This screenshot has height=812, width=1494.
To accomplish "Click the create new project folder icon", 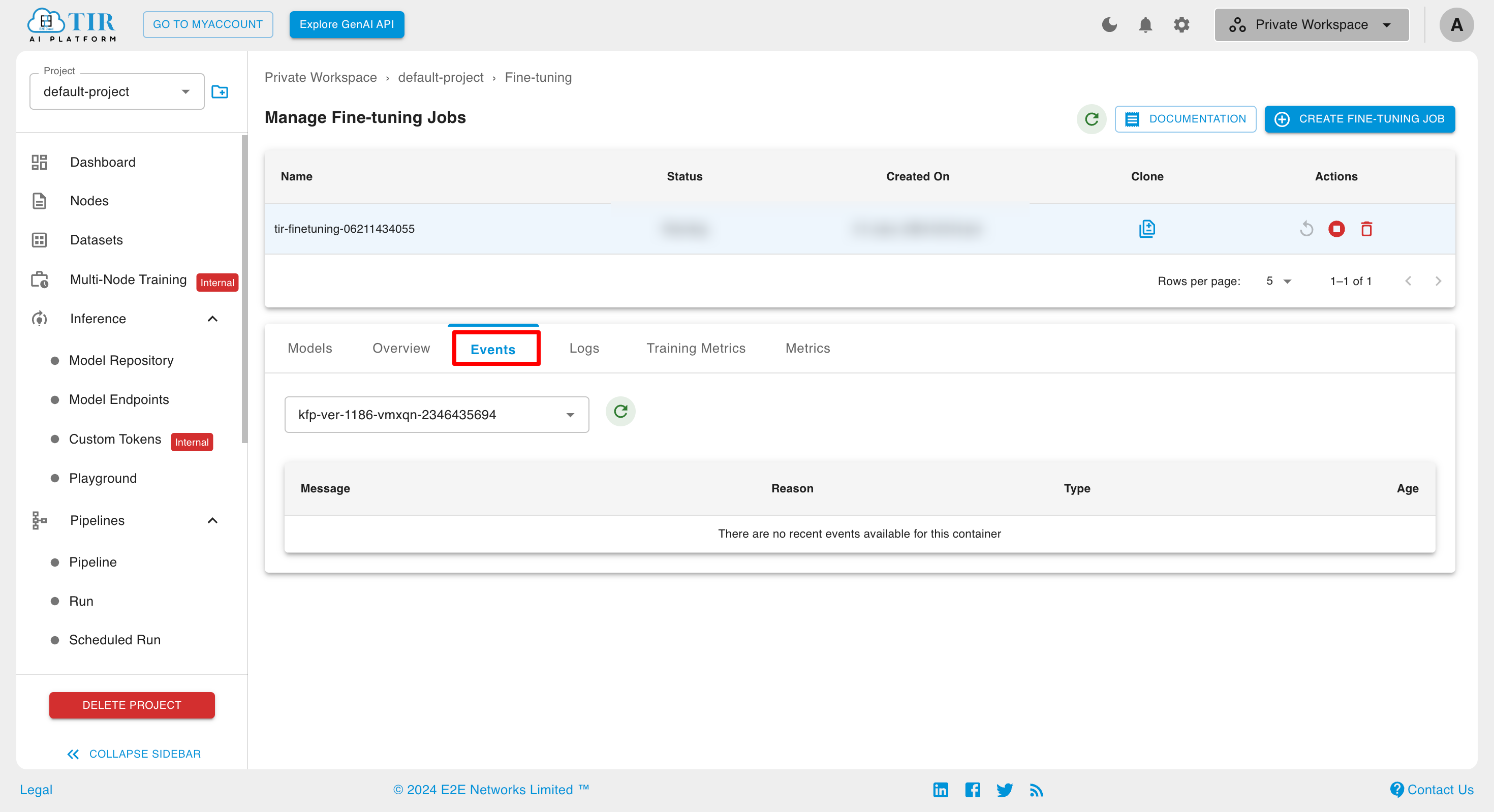I will [220, 91].
